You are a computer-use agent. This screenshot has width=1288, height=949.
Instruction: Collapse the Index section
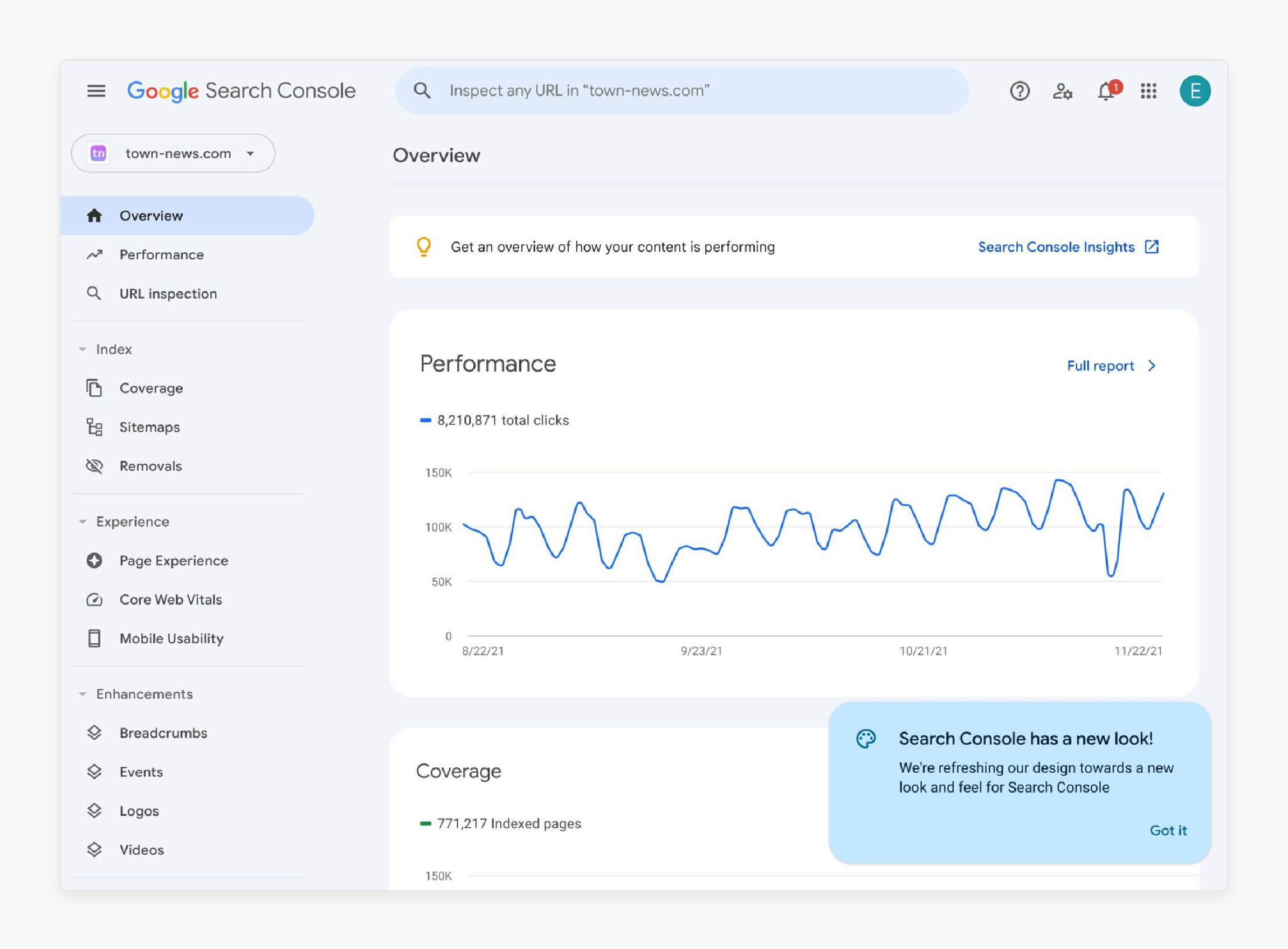tap(82, 349)
